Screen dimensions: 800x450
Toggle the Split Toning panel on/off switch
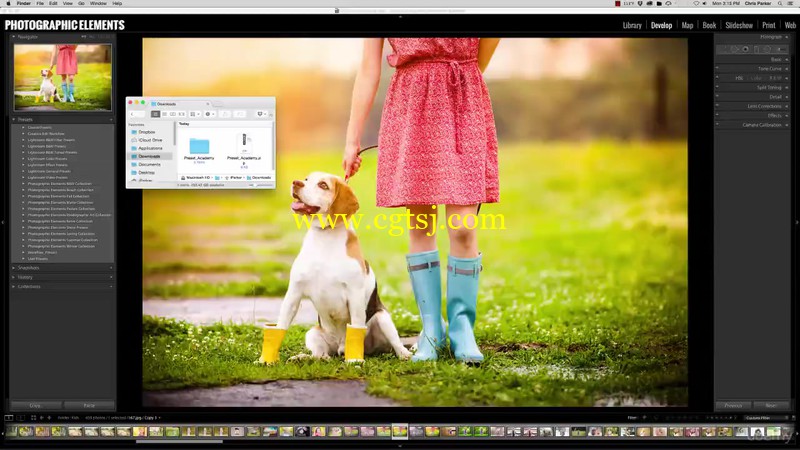(x=717, y=87)
